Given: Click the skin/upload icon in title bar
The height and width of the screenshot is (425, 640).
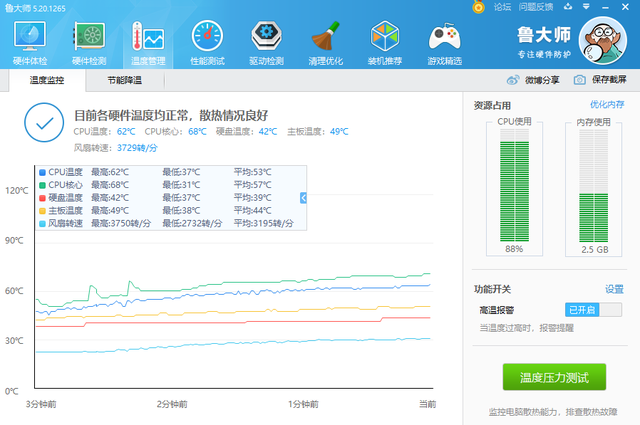Looking at the screenshot, I should [x=568, y=7].
